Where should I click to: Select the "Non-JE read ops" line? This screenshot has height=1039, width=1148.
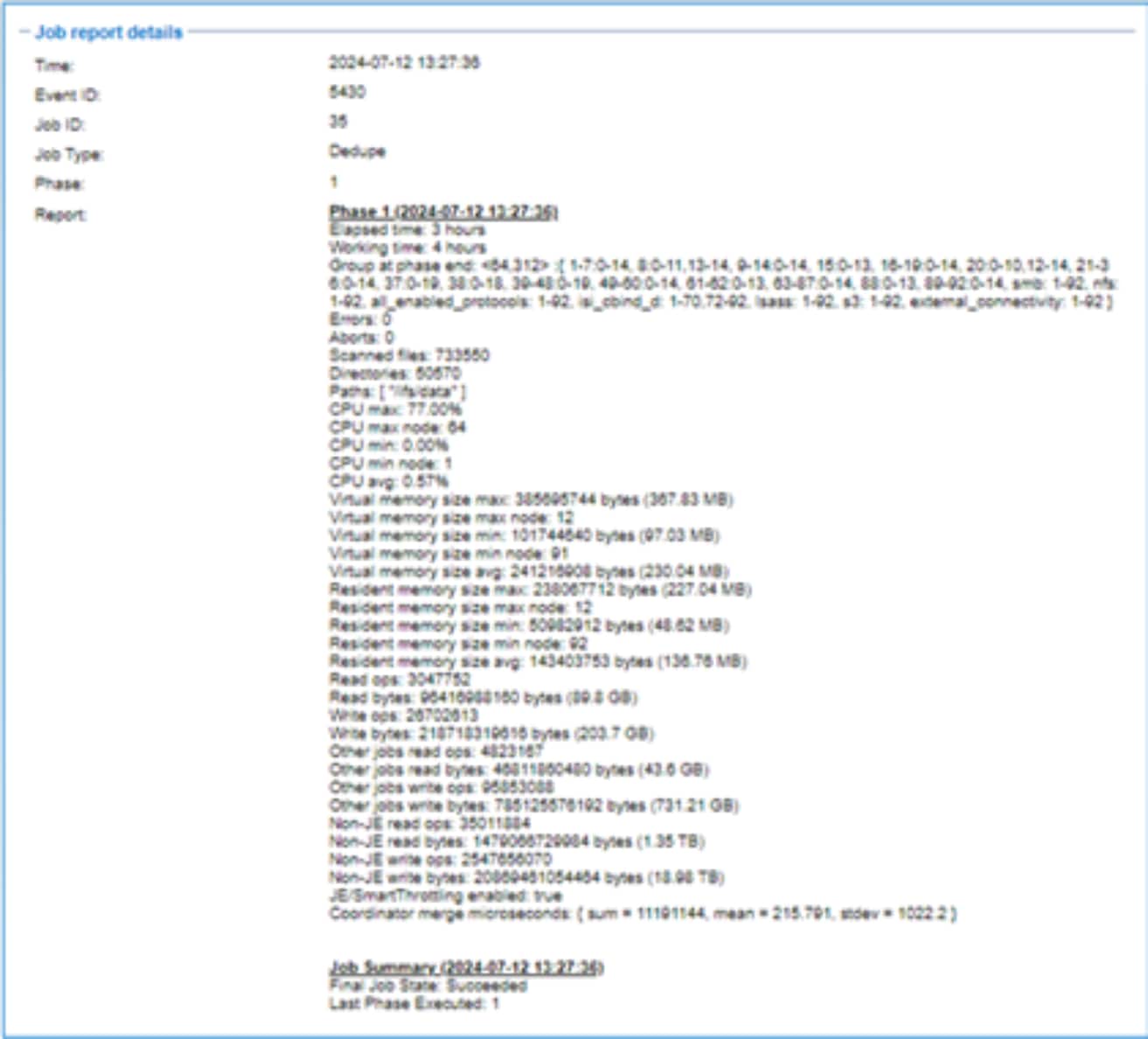(x=429, y=824)
